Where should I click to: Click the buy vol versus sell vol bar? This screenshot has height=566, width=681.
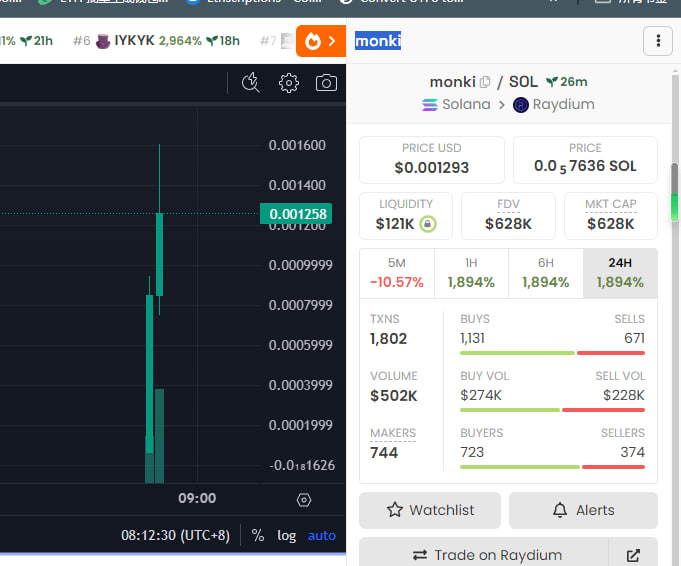point(552,410)
